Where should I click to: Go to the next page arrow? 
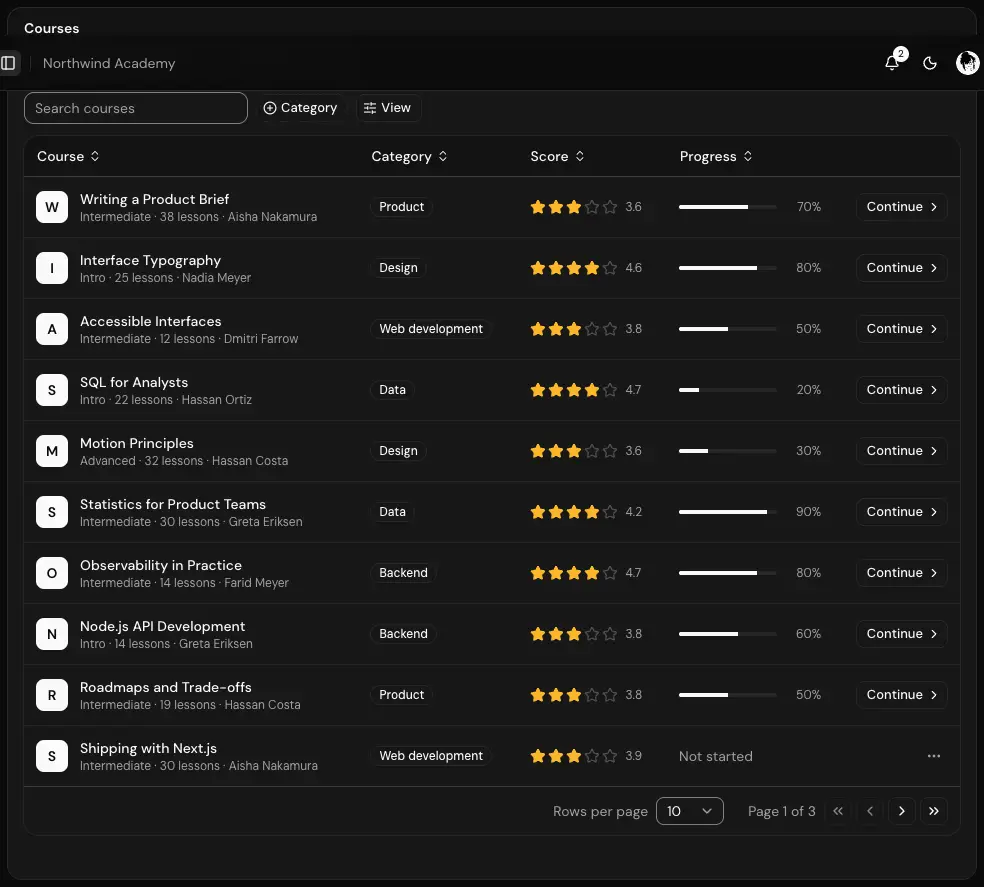(x=901, y=811)
